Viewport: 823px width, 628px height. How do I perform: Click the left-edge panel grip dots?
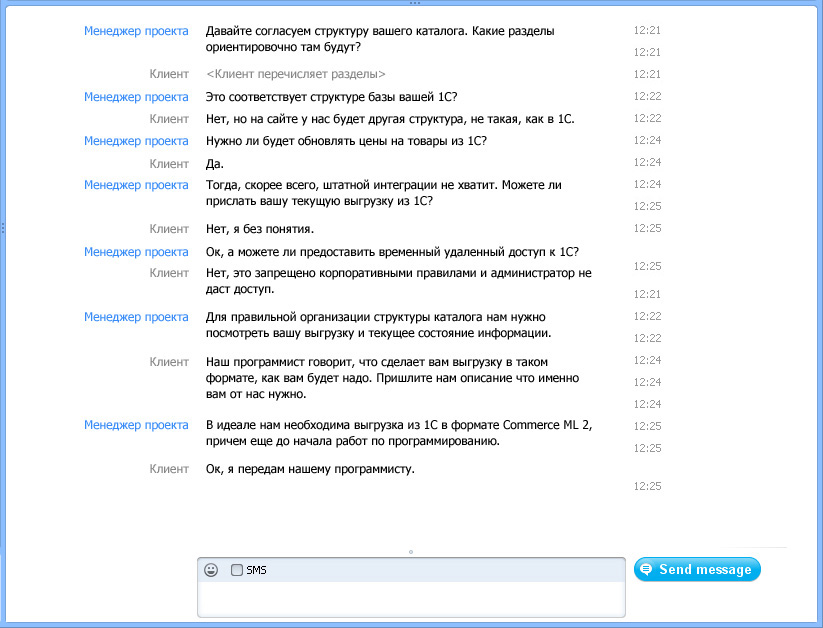(x=3, y=228)
